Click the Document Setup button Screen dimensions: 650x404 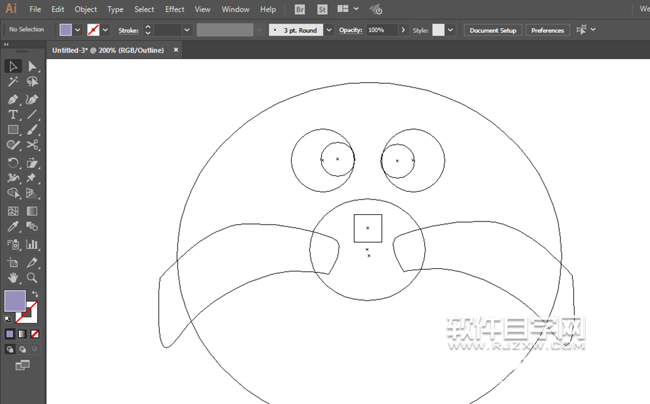493,30
